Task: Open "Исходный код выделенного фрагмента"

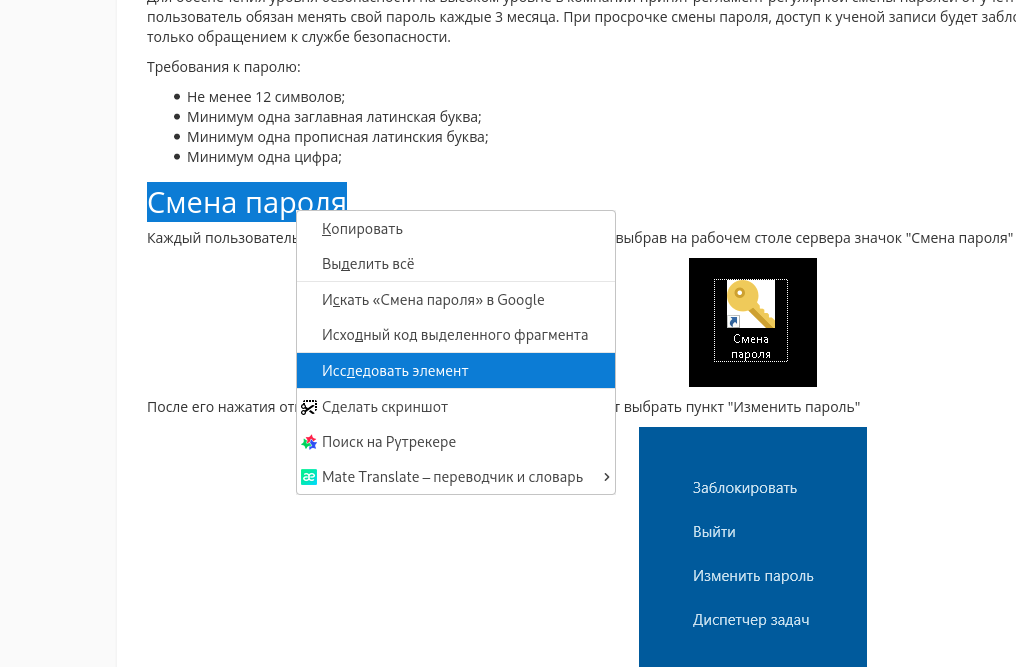Action: pyautogui.click(x=456, y=335)
